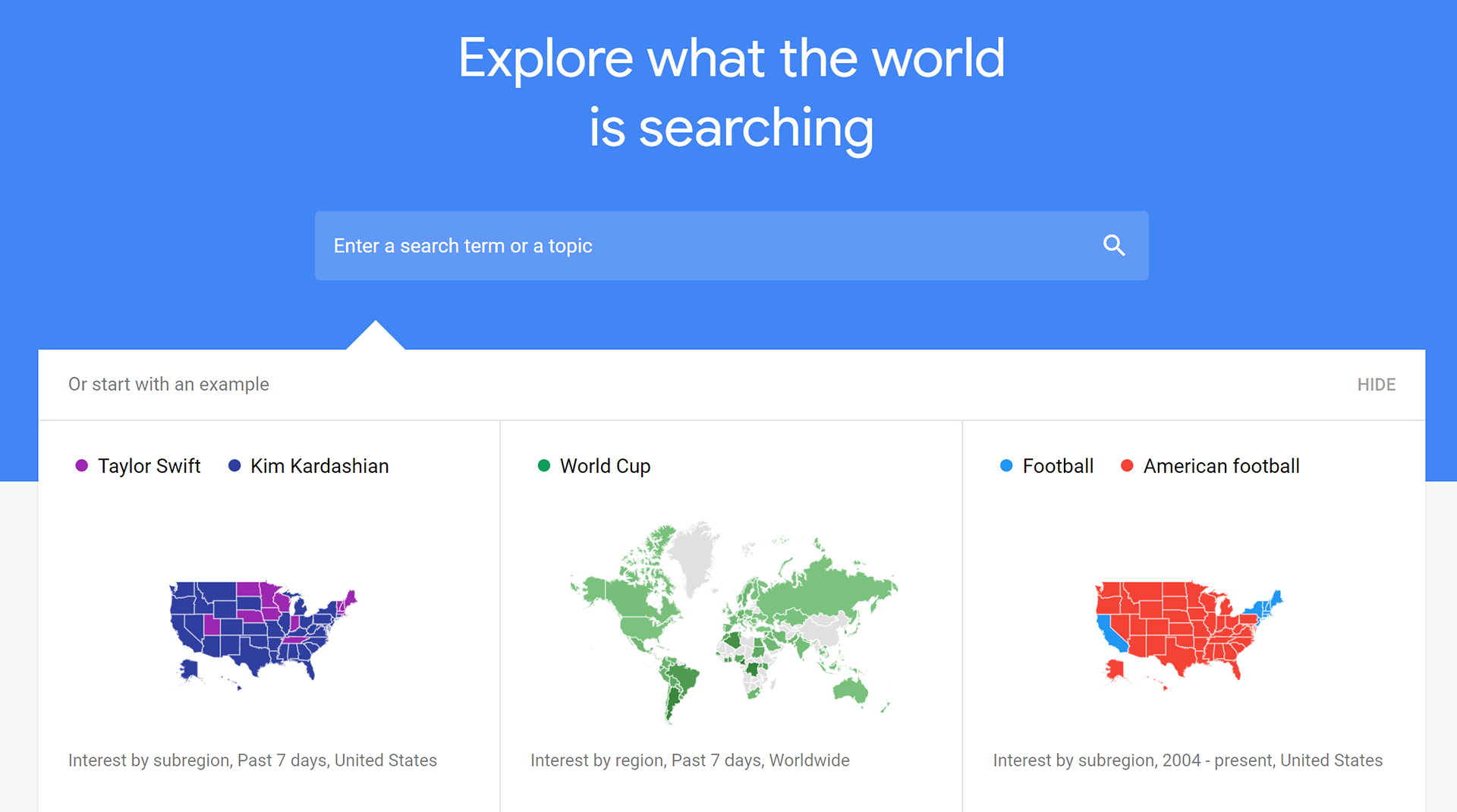Click the search term input field
The image size is (1457, 812).
732,246
